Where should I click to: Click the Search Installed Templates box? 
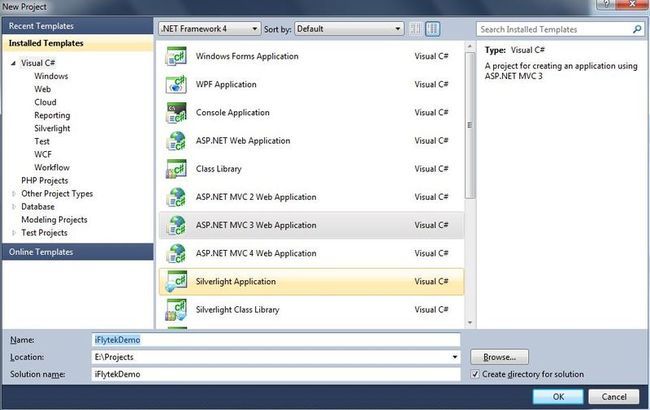(x=560, y=29)
